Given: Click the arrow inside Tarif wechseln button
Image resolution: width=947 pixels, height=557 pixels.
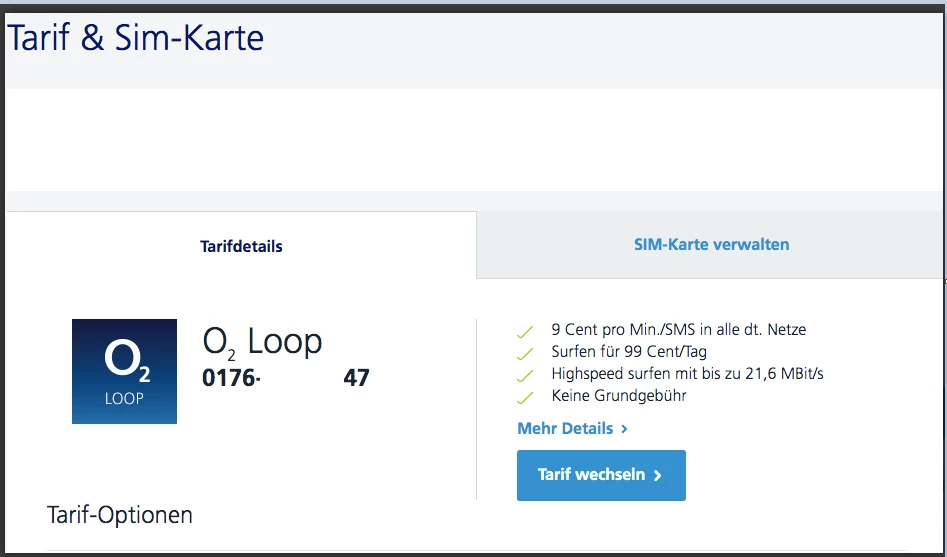Looking at the screenshot, I should tap(658, 476).
